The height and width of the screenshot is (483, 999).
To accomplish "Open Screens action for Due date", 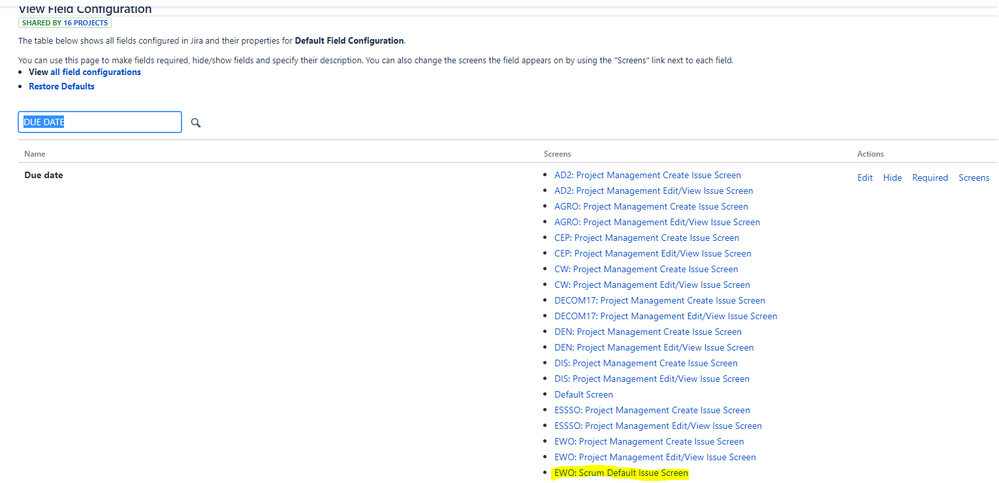I will tap(974, 178).
